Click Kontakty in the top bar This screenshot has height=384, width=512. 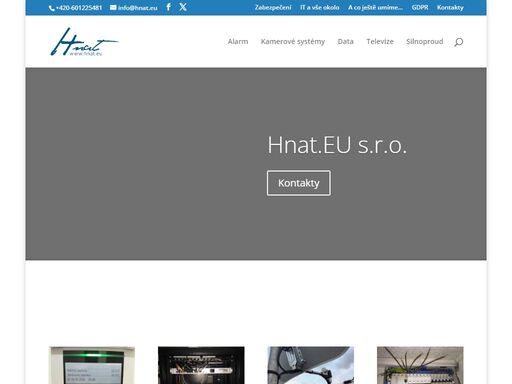click(450, 7)
